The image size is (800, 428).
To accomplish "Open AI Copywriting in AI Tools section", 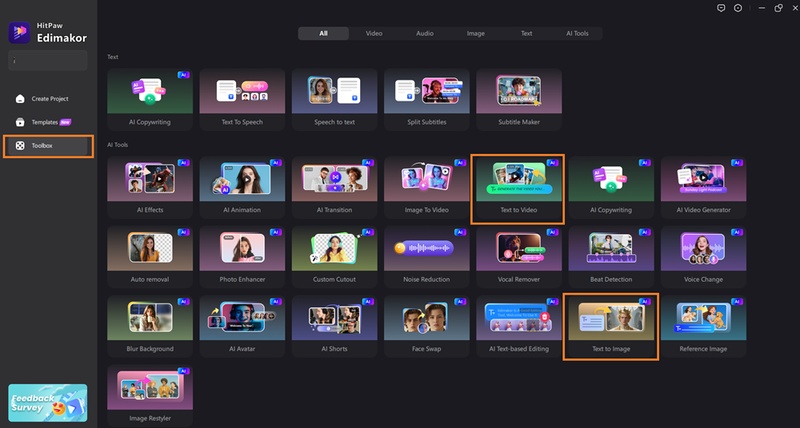I will point(611,187).
